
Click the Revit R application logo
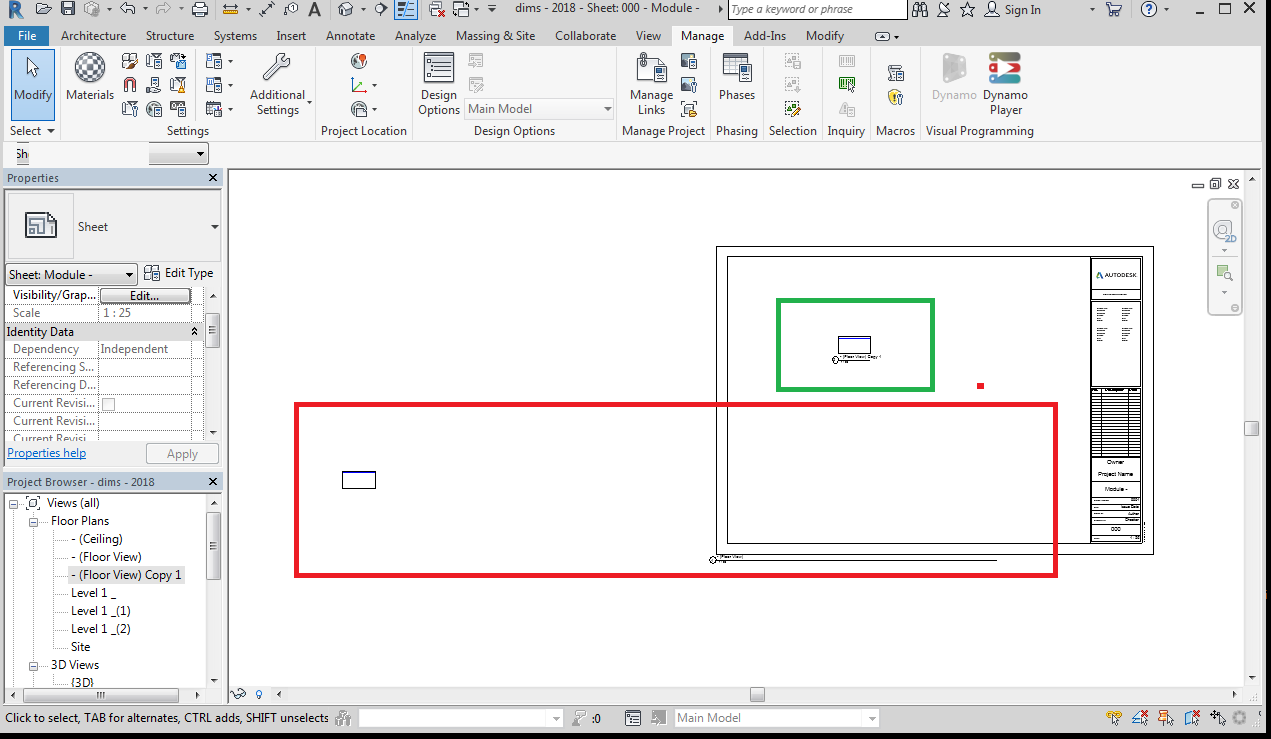tap(15, 10)
